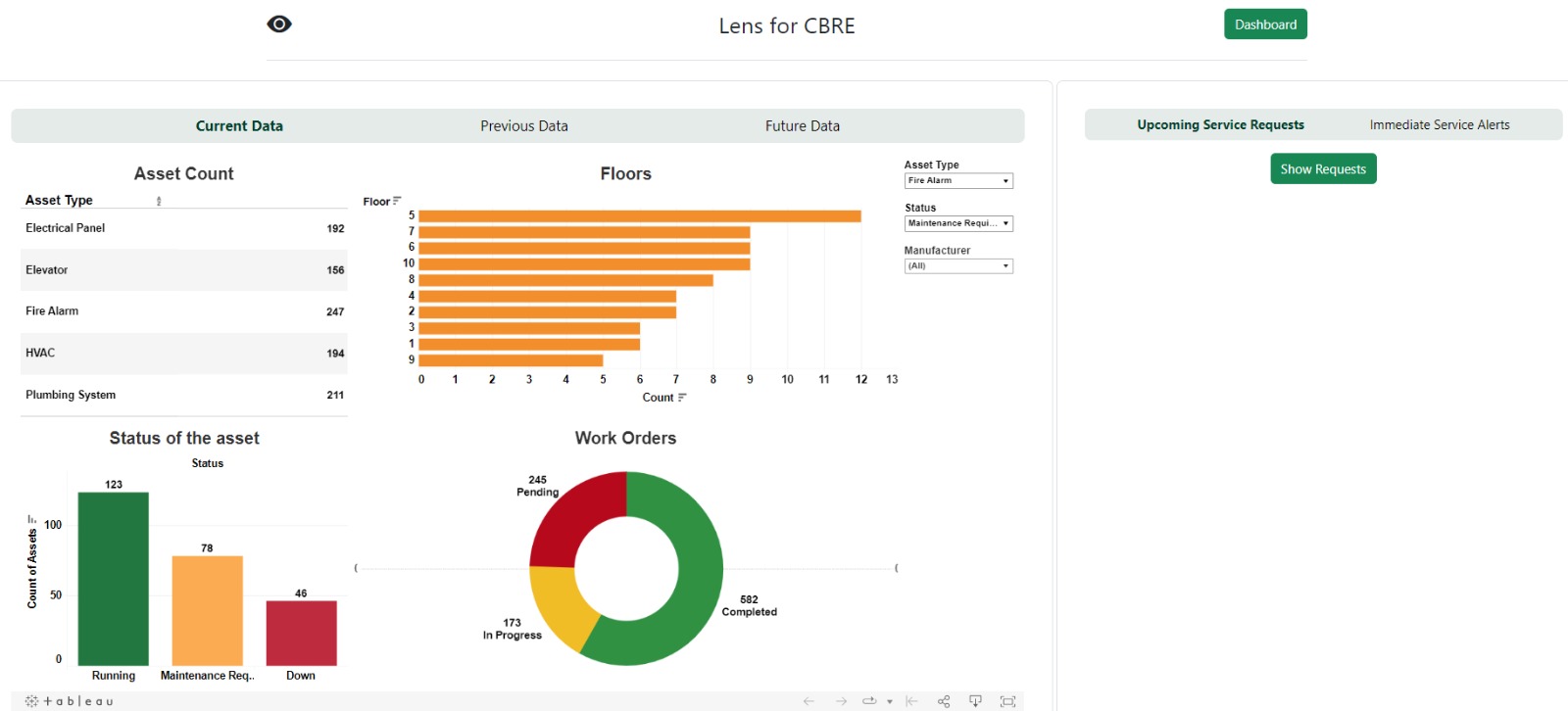Select the Elevator row
The width and height of the screenshot is (1568, 711).
click(184, 270)
